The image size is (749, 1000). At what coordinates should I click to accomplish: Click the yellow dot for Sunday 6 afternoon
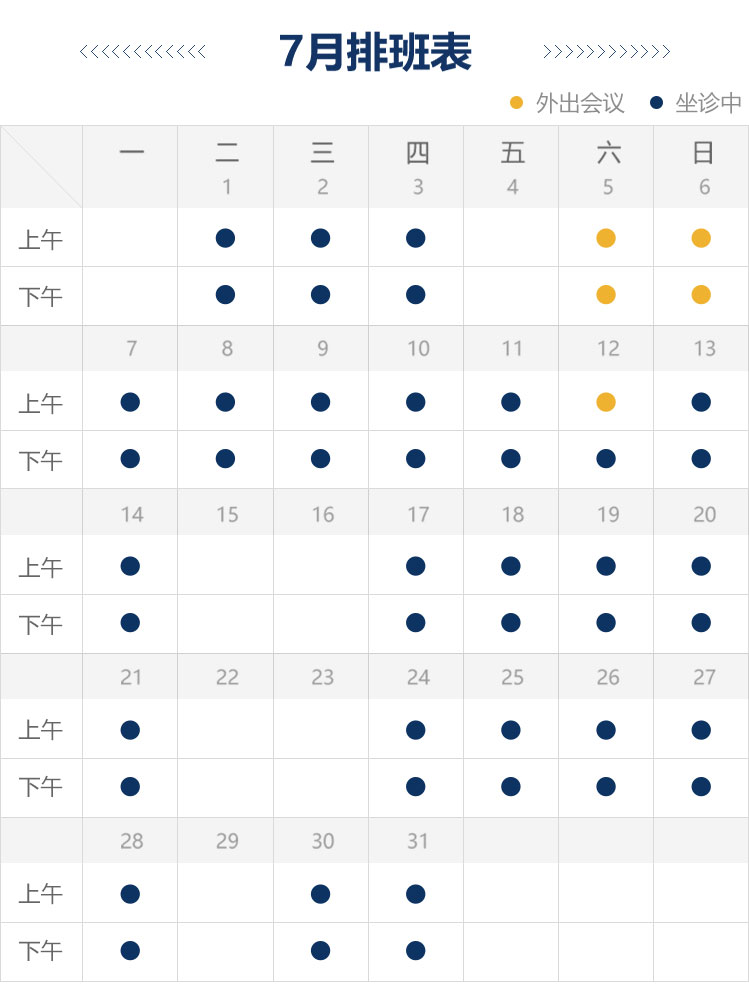click(x=701, y=295)
